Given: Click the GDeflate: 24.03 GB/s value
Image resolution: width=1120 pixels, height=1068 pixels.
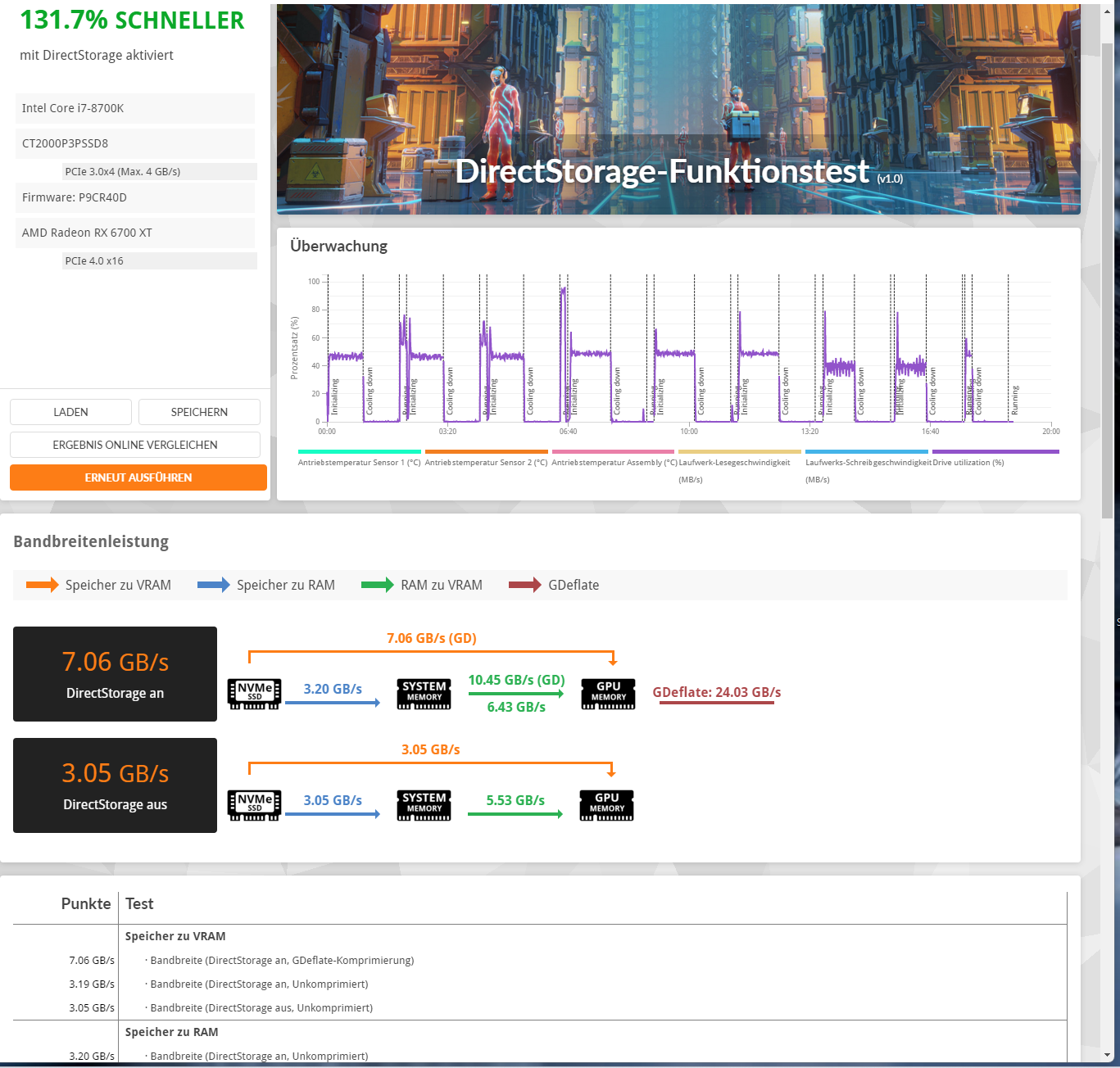Looking at the screenshot, I should pos(717,692).
